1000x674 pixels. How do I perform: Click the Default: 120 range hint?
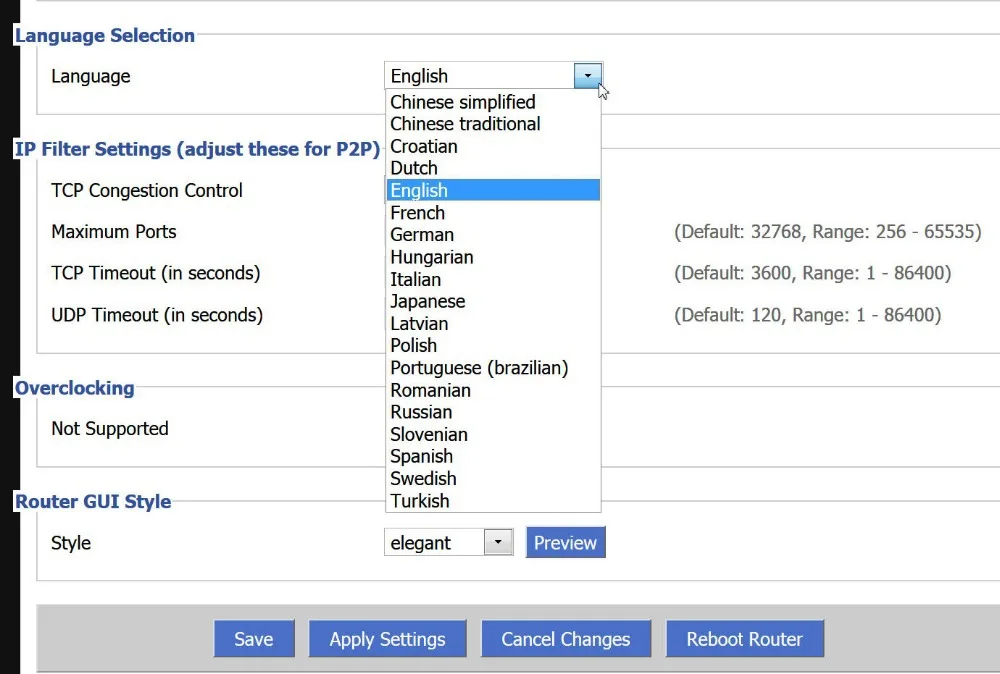[x=807, y=315]
